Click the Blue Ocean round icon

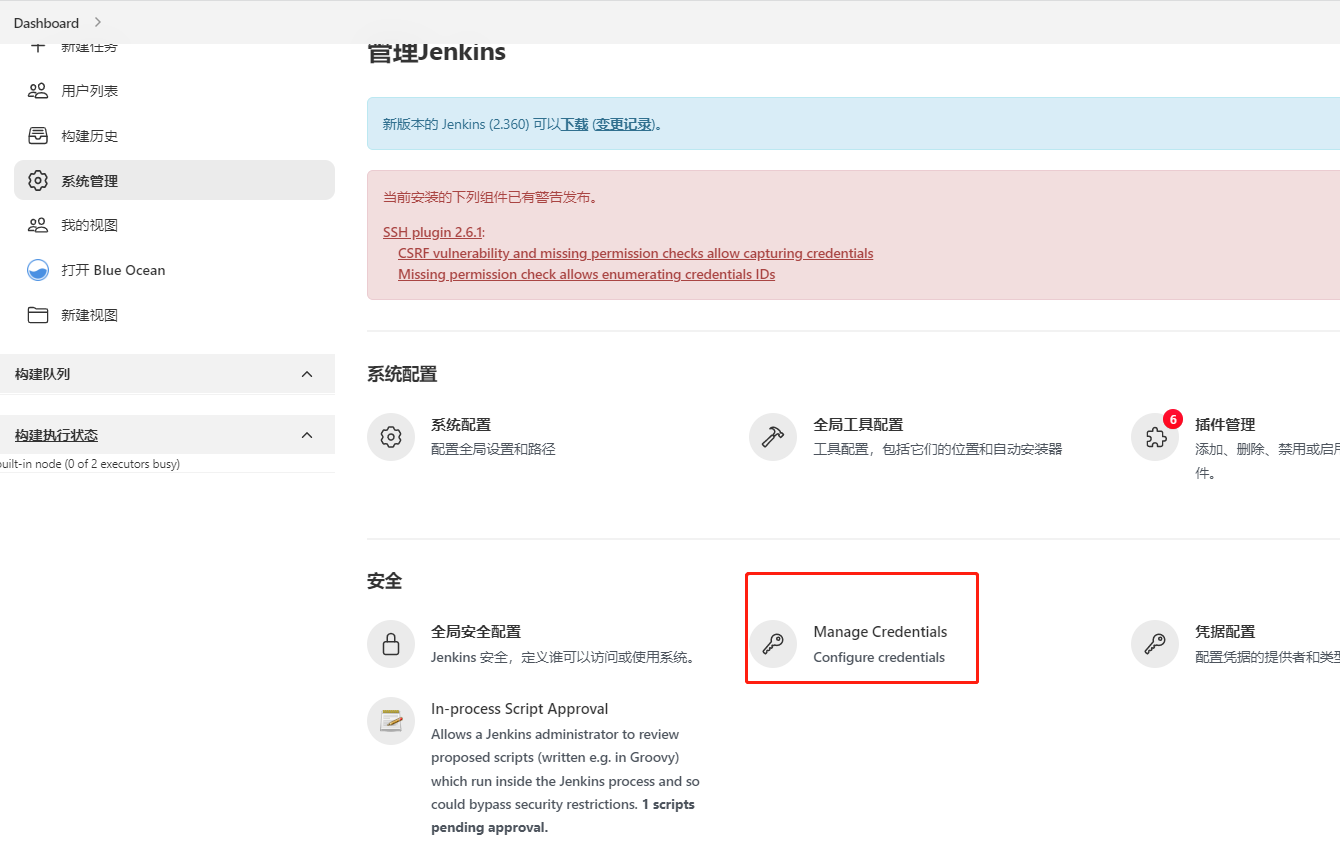[x=38, y=270]
